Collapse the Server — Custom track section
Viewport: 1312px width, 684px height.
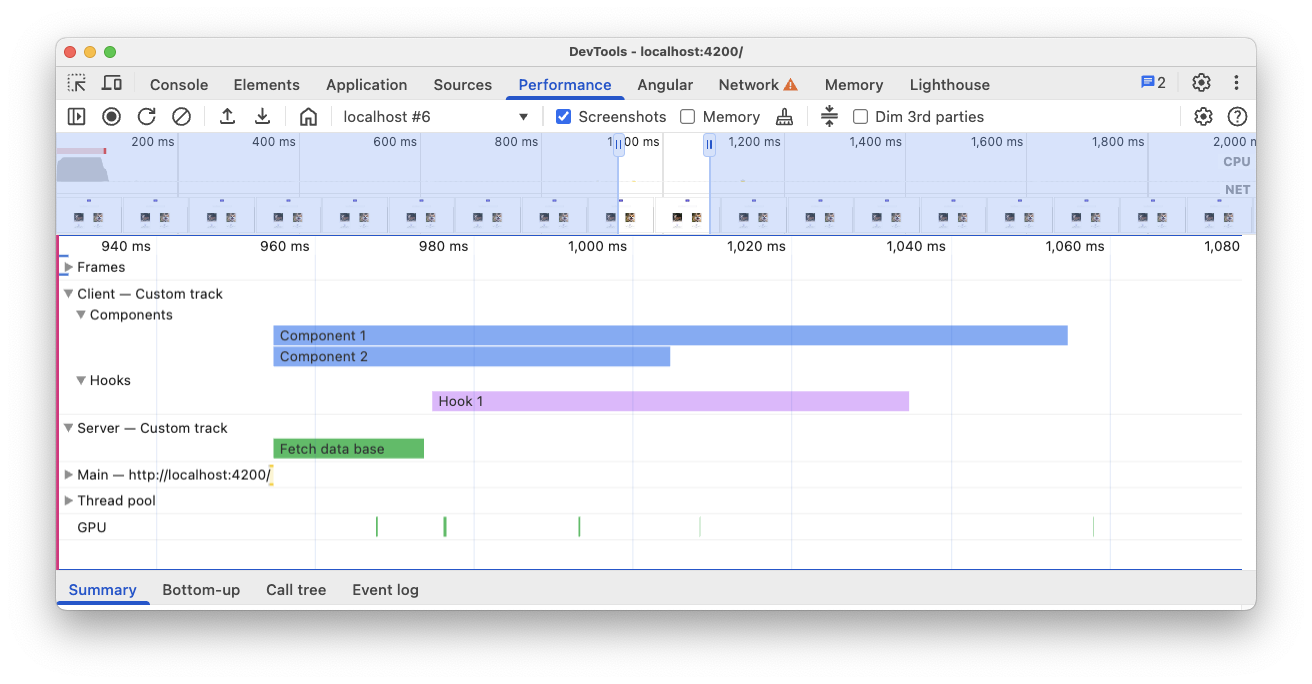pos(68,428)
